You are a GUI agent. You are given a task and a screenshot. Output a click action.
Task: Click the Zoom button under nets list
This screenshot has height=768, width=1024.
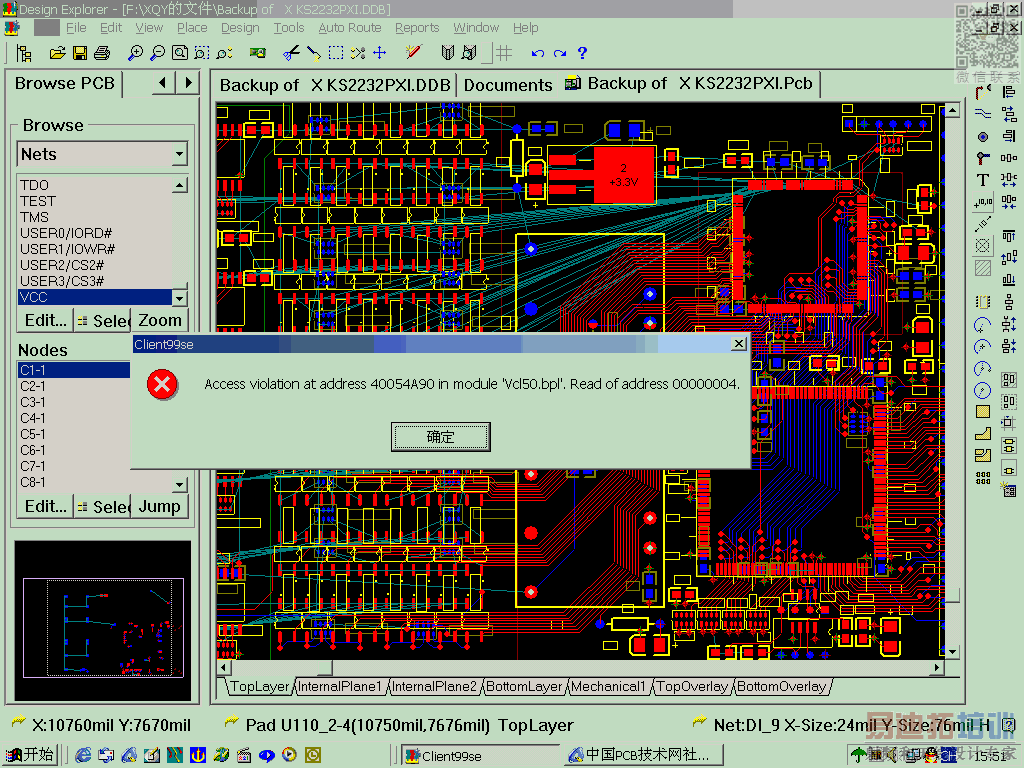pyautogui.click(x=160, y=321)
